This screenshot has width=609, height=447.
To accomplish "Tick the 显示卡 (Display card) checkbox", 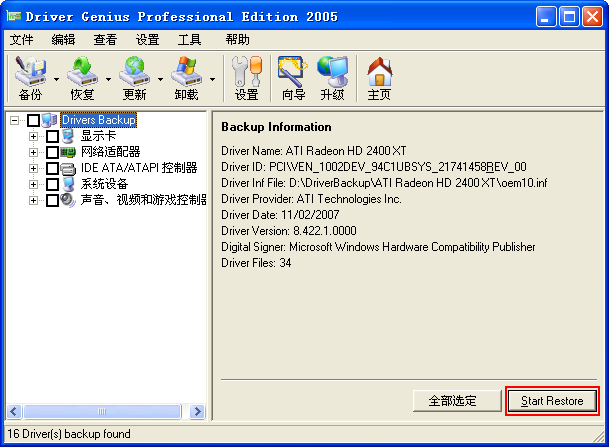I will tap(53, 136).
